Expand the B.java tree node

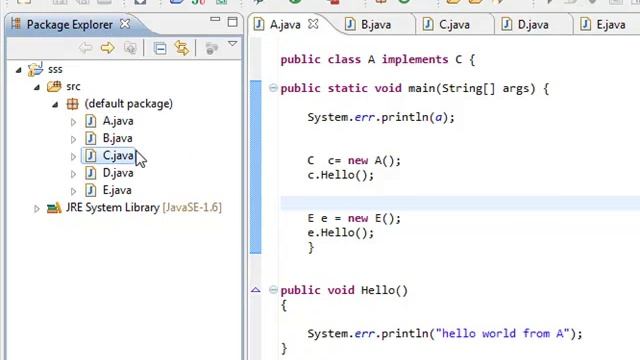pyautogui.click(x=73, y=139)
